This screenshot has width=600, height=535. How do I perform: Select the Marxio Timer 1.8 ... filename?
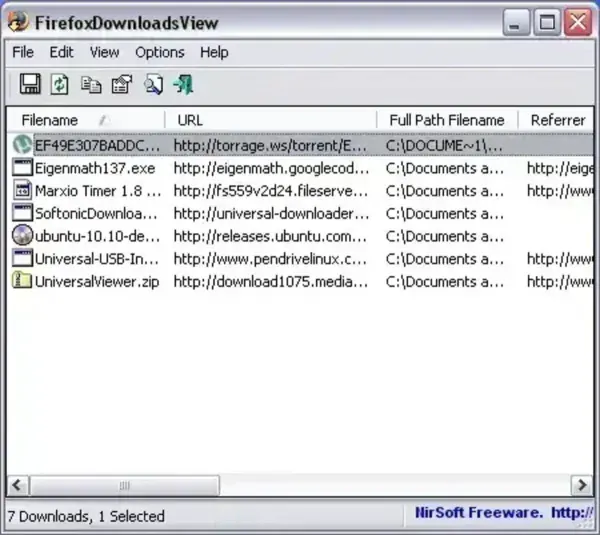[98, 191]
